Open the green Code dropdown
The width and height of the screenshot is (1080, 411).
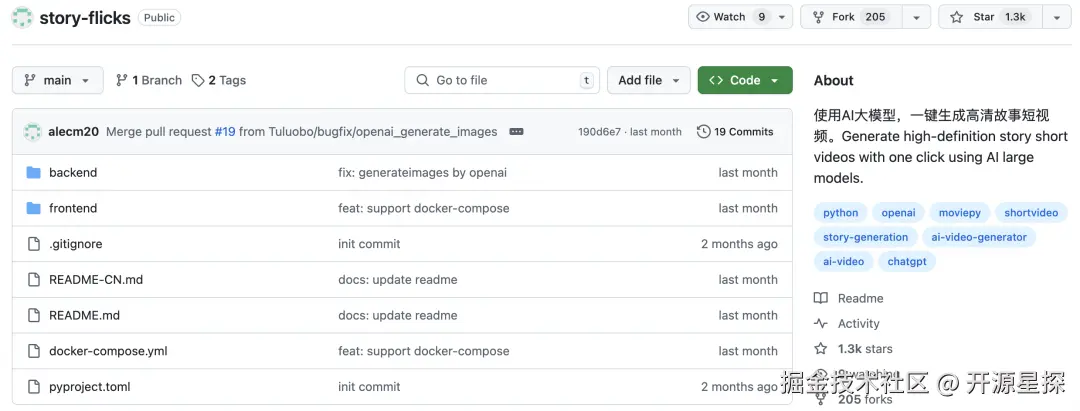pos(744,80)
